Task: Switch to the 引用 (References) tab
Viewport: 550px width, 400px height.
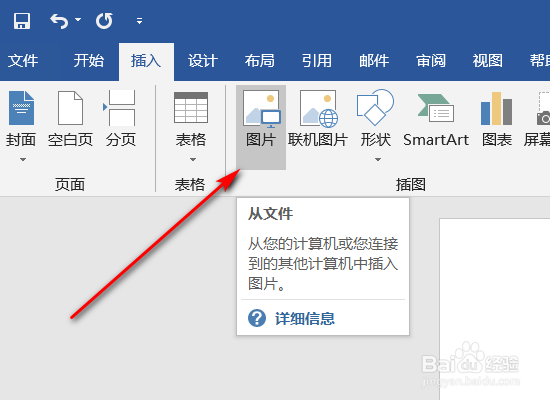Action: click(x=317, y=61)
